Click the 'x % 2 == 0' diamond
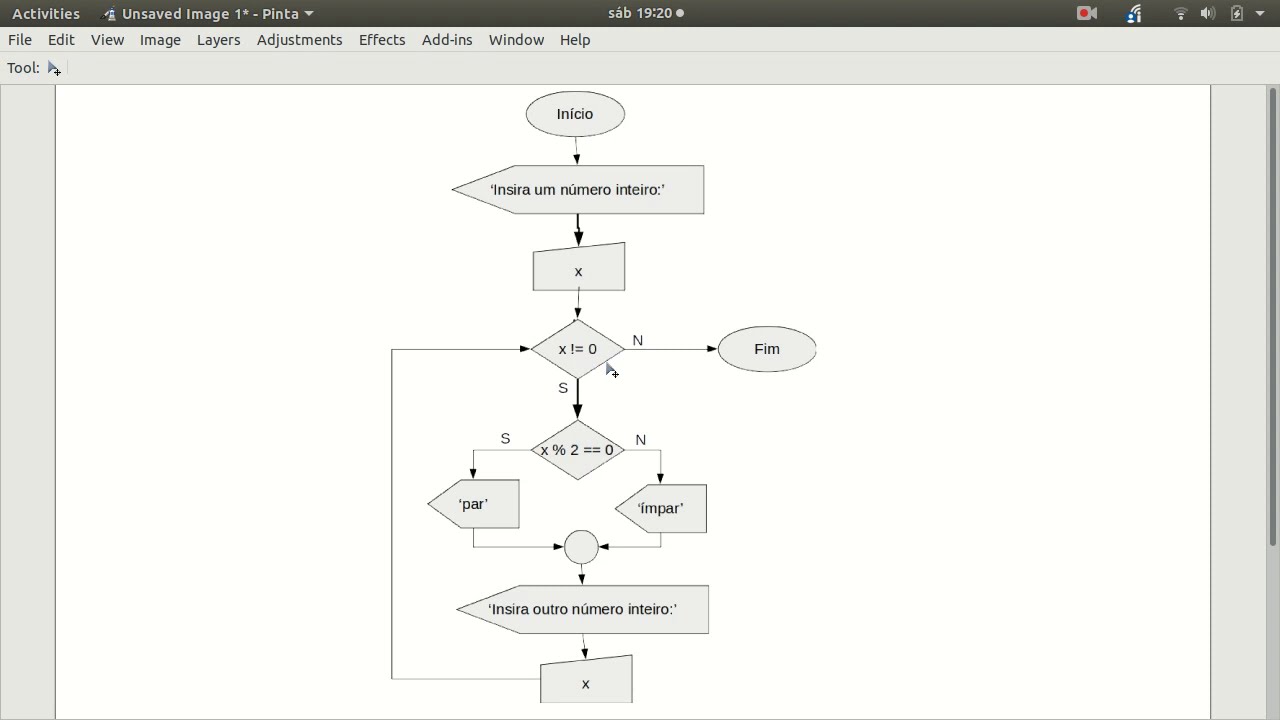Screen dimensions: 1280x720 [x=577, y=450]
